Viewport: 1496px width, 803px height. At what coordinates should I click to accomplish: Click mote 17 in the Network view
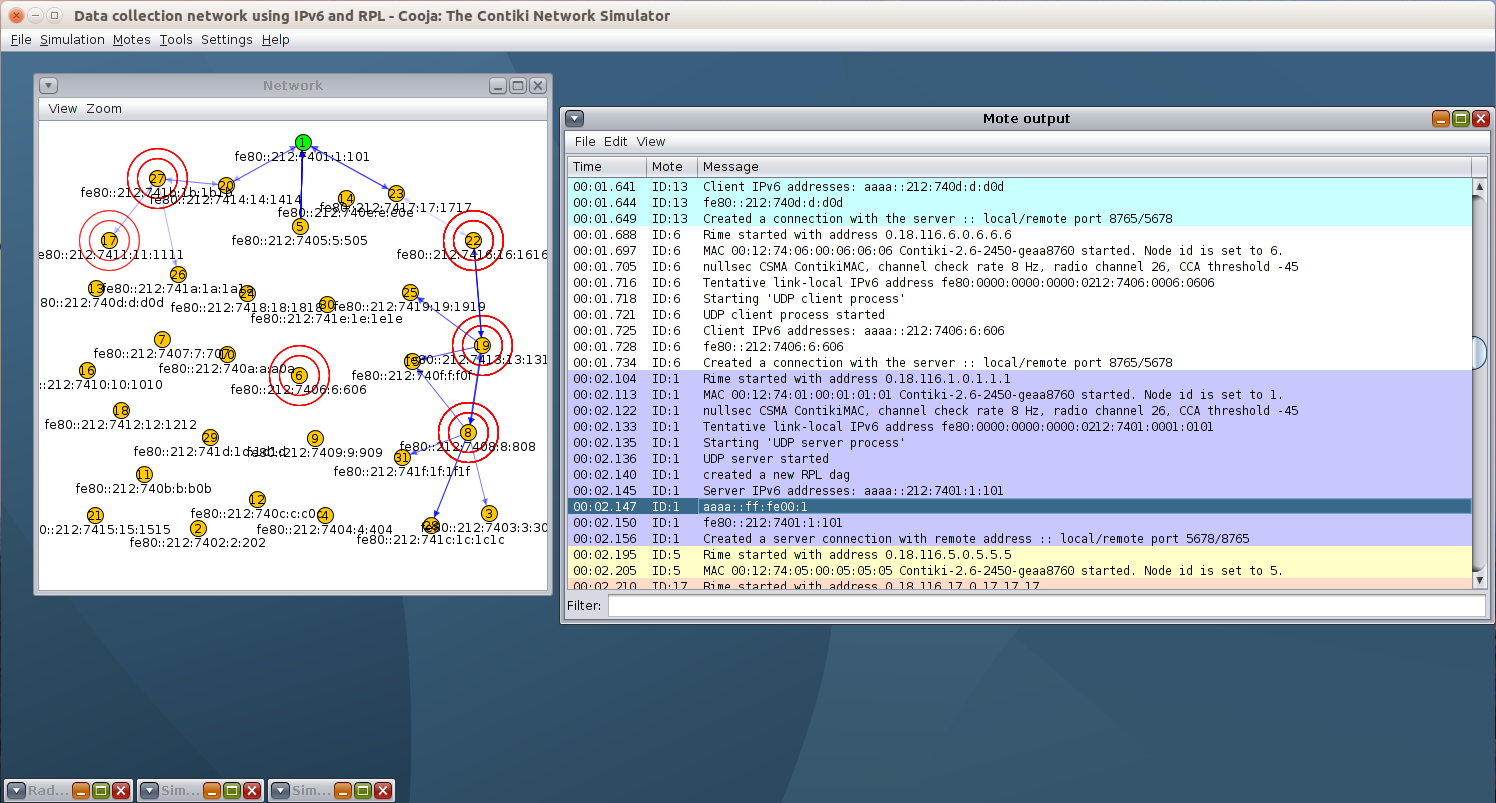(109, 240)
